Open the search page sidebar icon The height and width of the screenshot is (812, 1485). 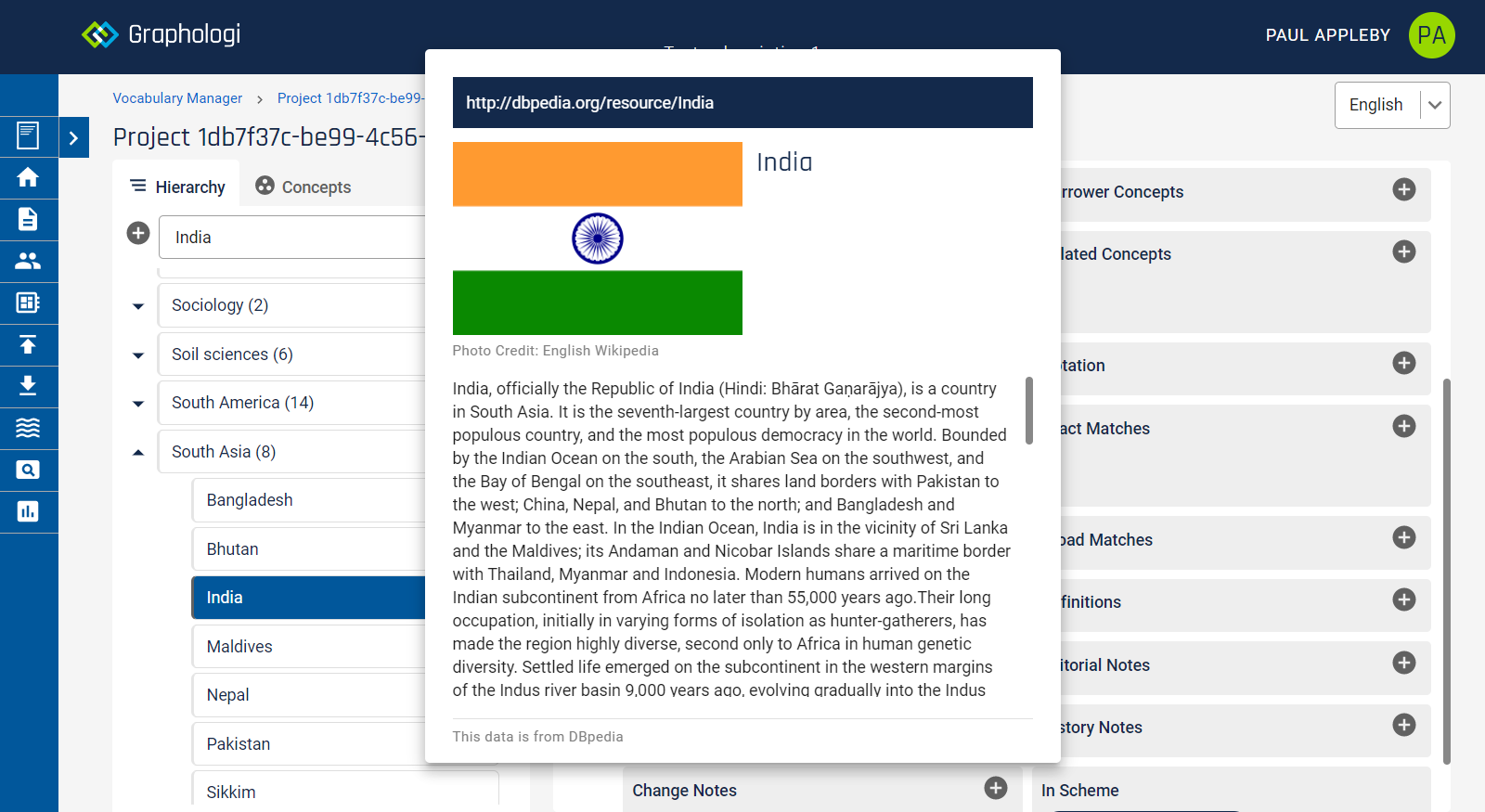pyautogui.click(x=28, y=470)
